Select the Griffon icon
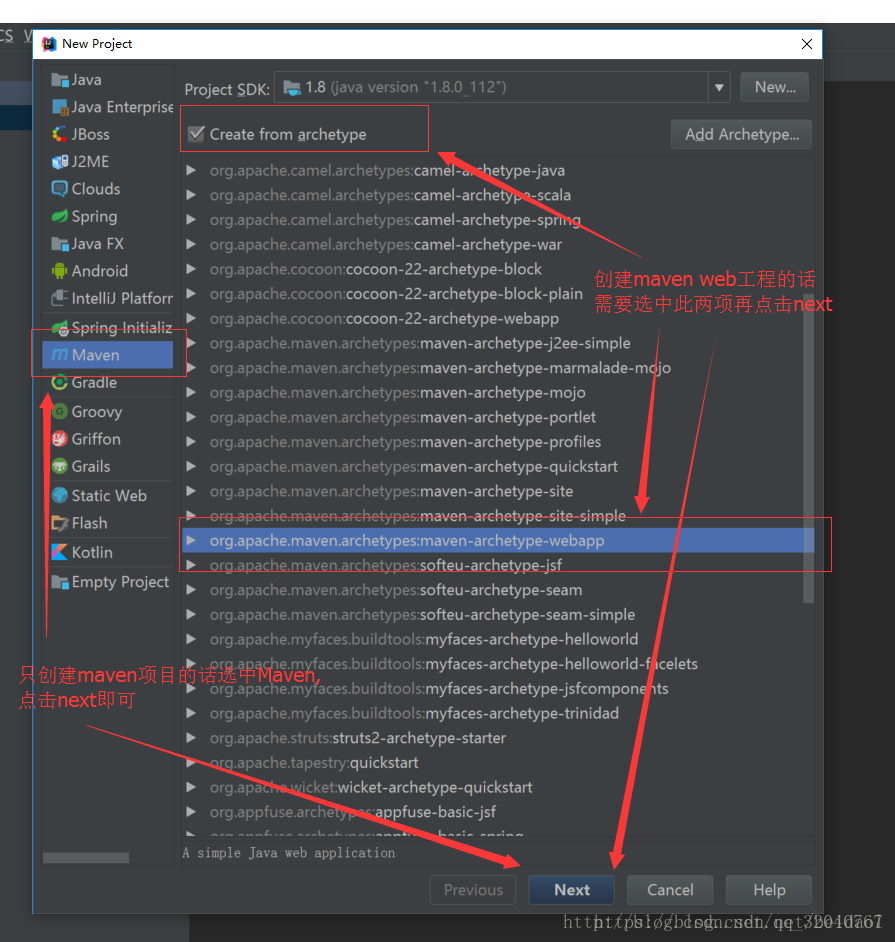 [59, 440]
